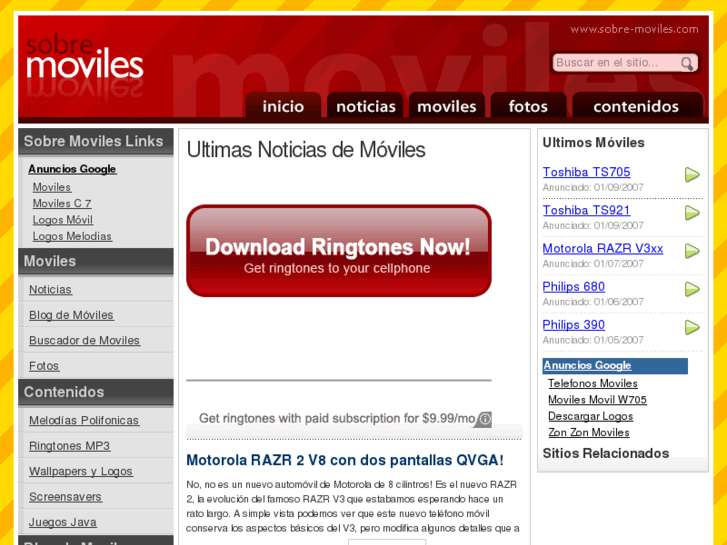727x545 pixels.
Task: Click ringtones paid subscription ad text
Action: point(337,418)
